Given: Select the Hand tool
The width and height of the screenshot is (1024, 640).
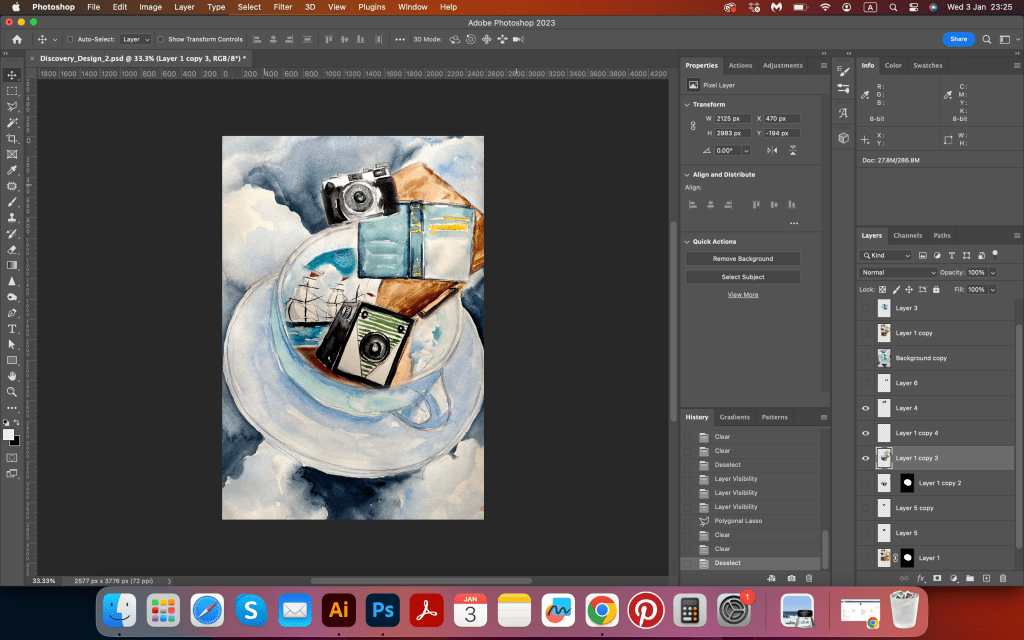Looking at the screenshot, I should click(12, 375).
